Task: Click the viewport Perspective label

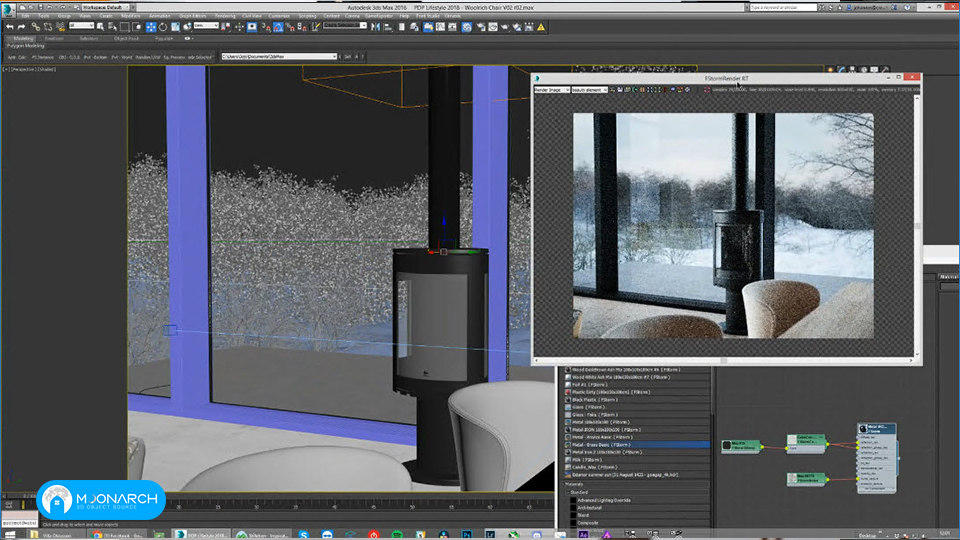Action: click(23, 69)
